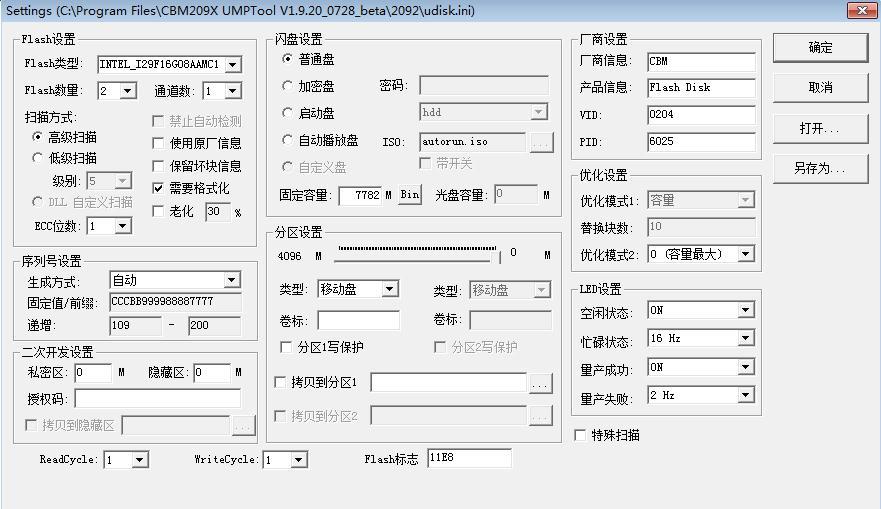881x509 pixels.
Task: Click the partition size slider track
Action: 418,249
